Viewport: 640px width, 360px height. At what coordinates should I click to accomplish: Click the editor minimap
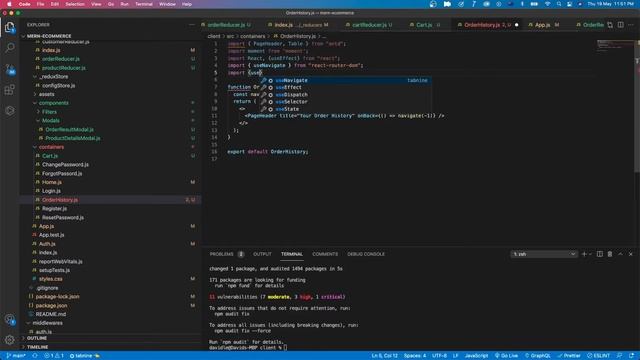(x=615, y=46)
